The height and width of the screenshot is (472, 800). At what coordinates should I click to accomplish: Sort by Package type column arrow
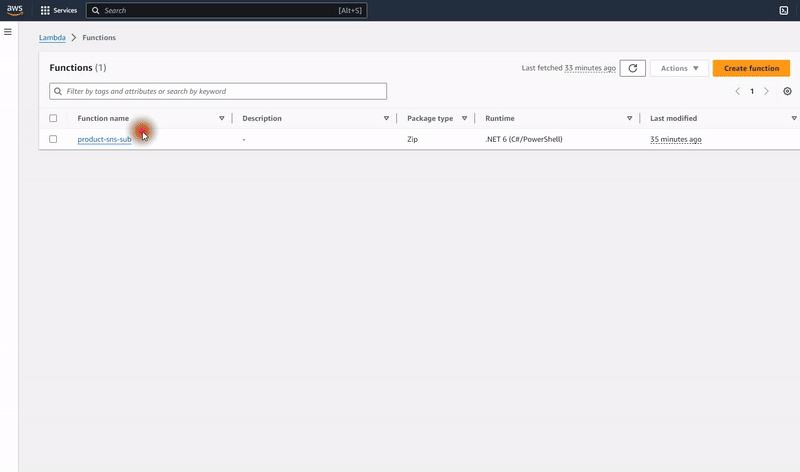click(464, 118)
